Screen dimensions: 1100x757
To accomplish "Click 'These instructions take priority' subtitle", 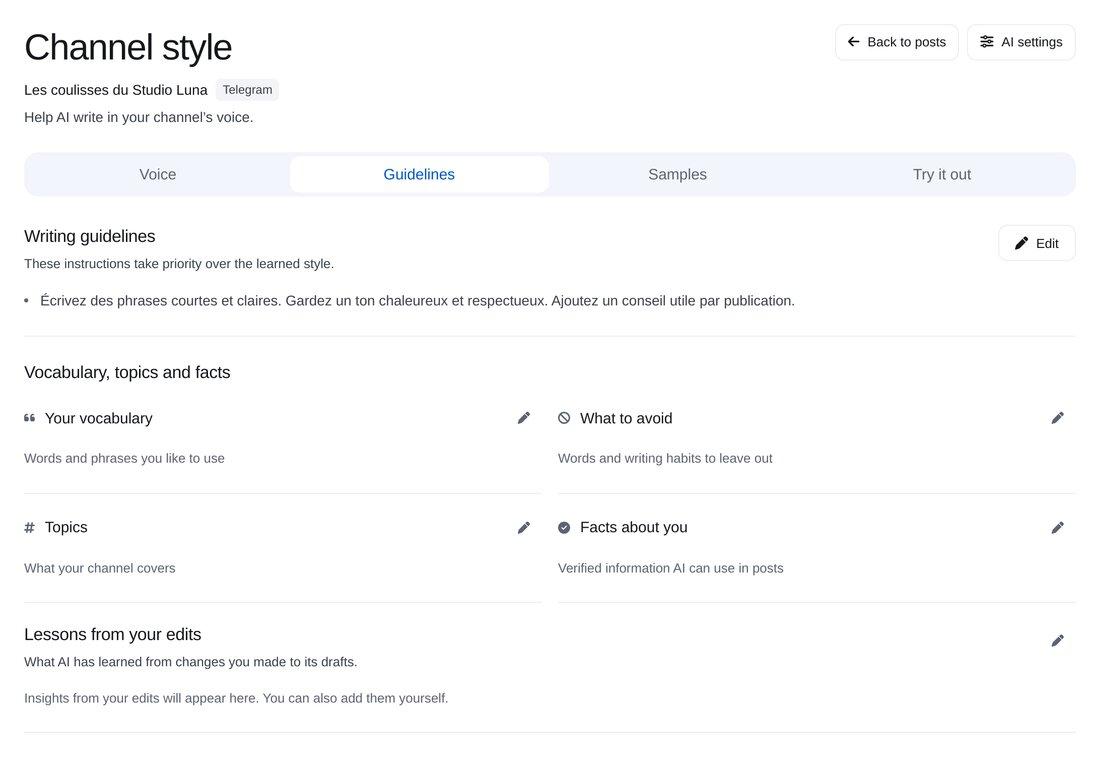I will point(179,264).
